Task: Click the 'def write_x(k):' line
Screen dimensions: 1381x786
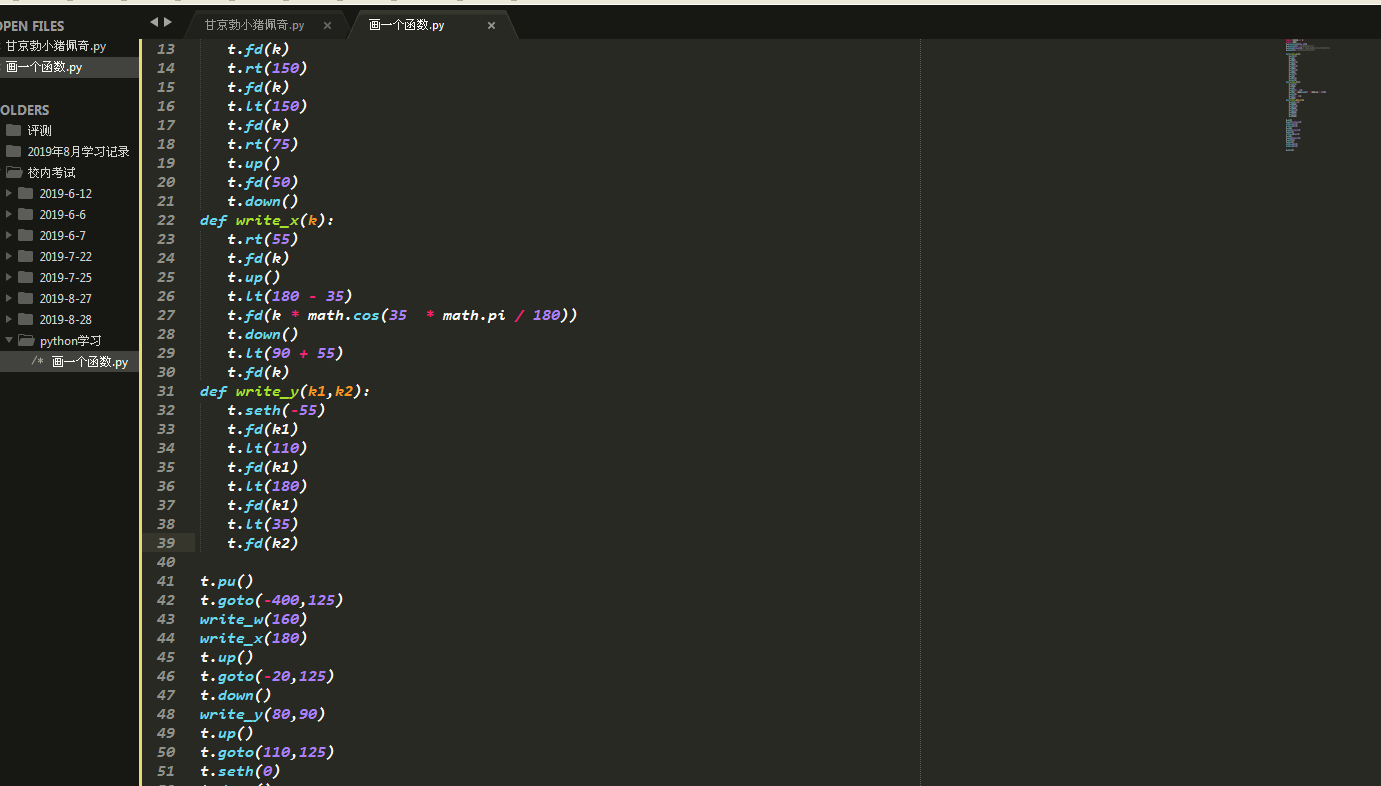Action: (267, 220)
